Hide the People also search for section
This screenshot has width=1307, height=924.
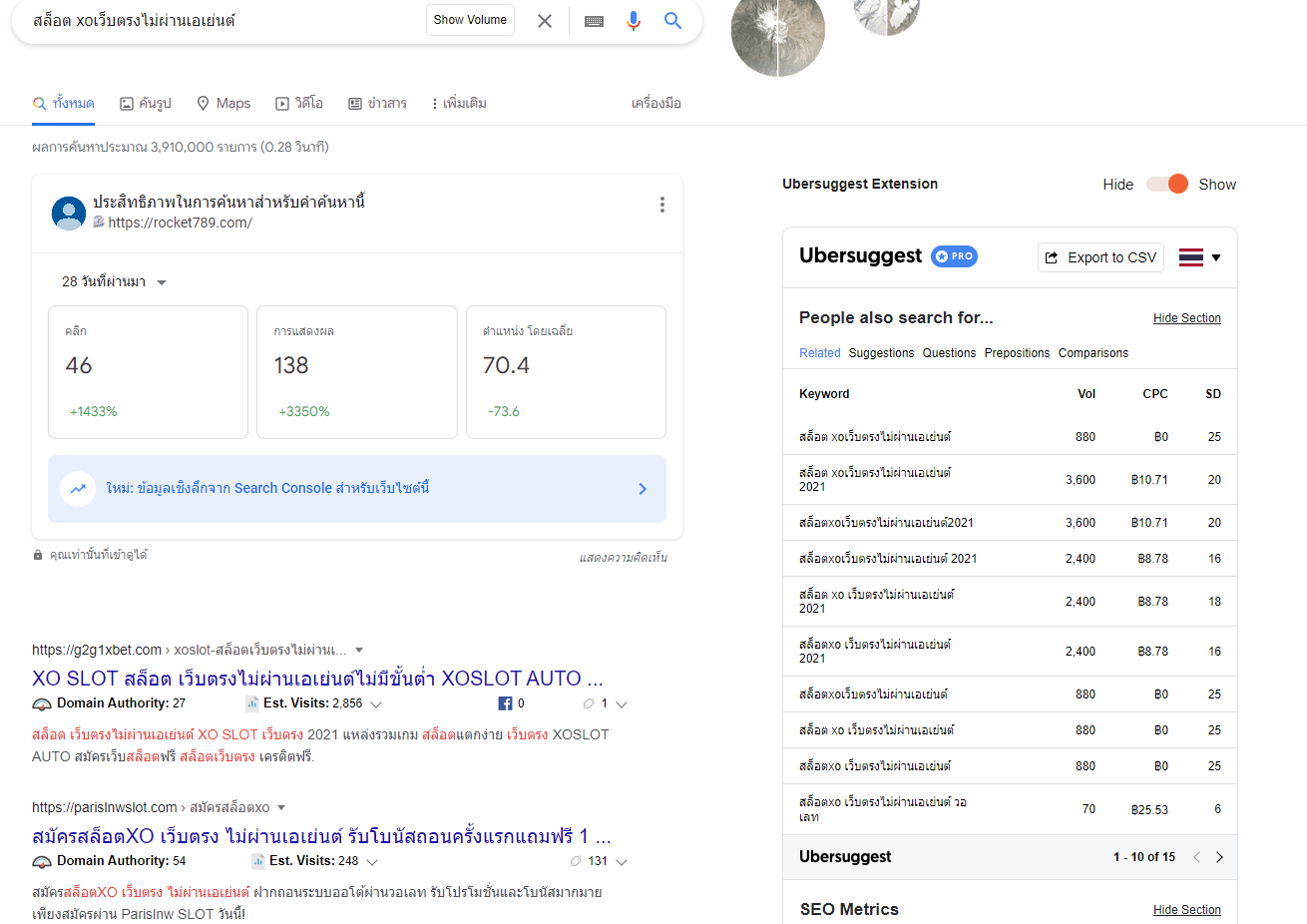tap(1187, 318)
